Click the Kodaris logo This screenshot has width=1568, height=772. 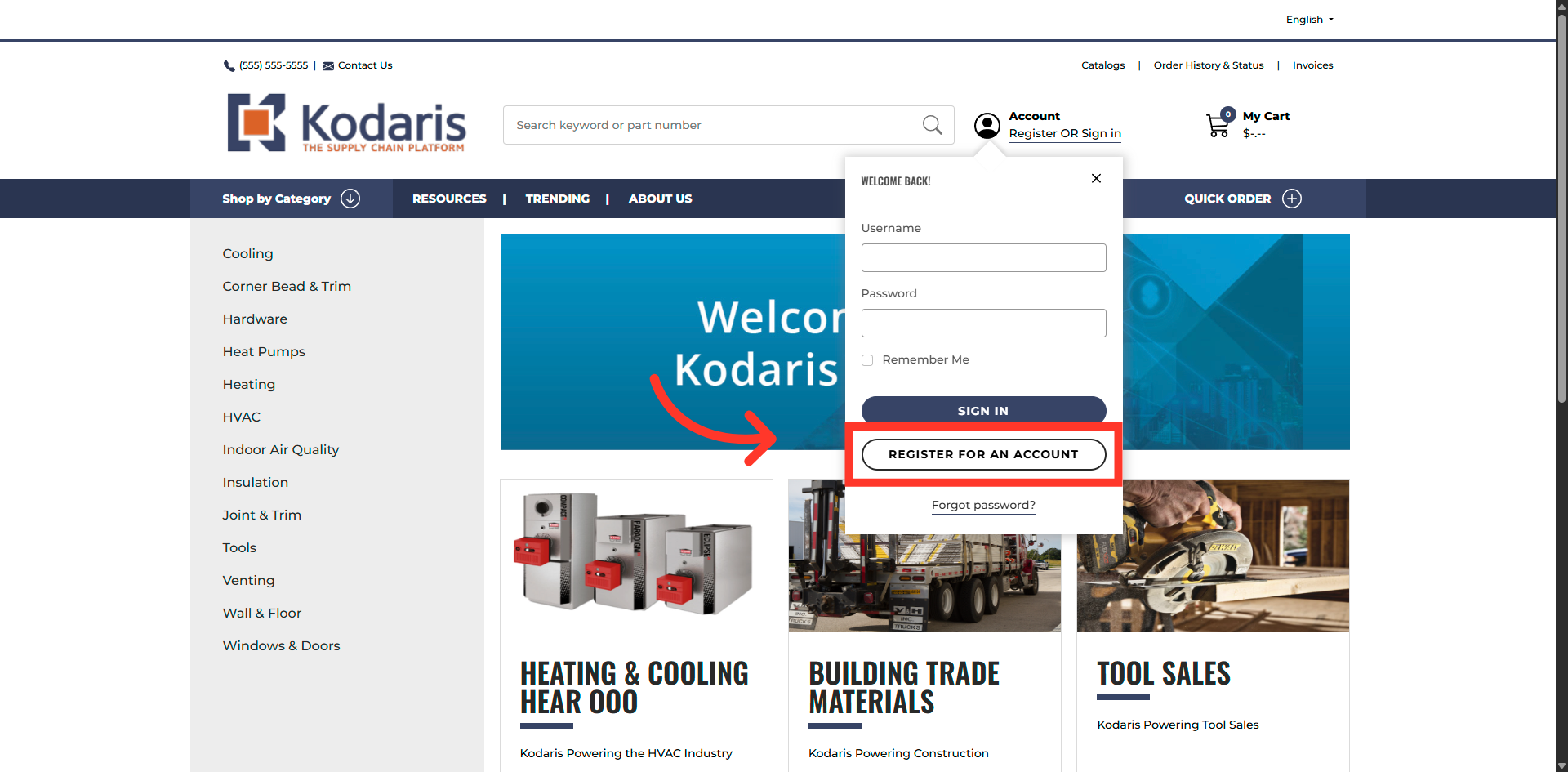click(346, 123)
